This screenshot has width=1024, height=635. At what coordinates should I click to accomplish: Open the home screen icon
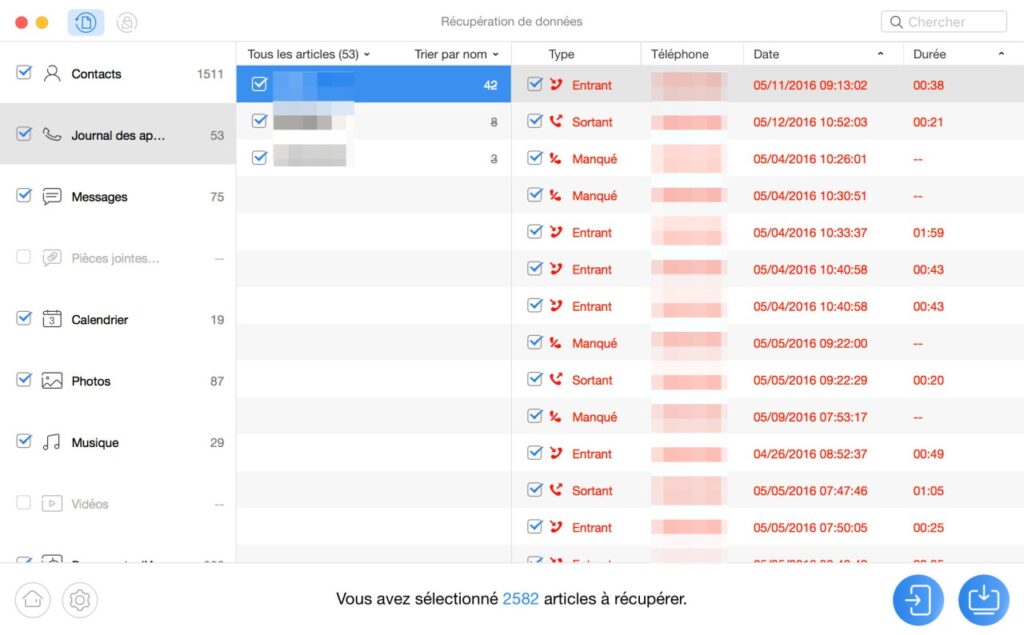click(33, 600)
